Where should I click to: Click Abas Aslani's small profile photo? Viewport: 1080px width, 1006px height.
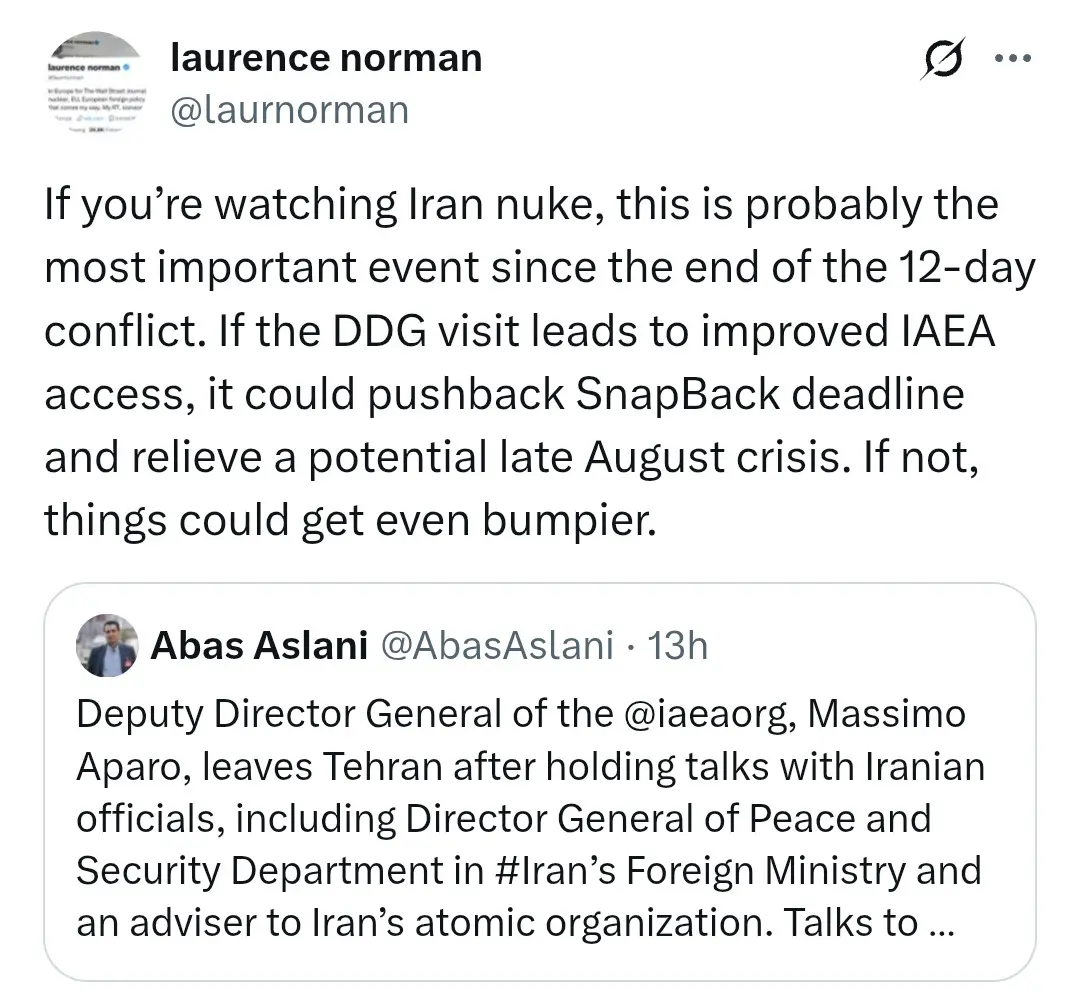tap(107, 646)
